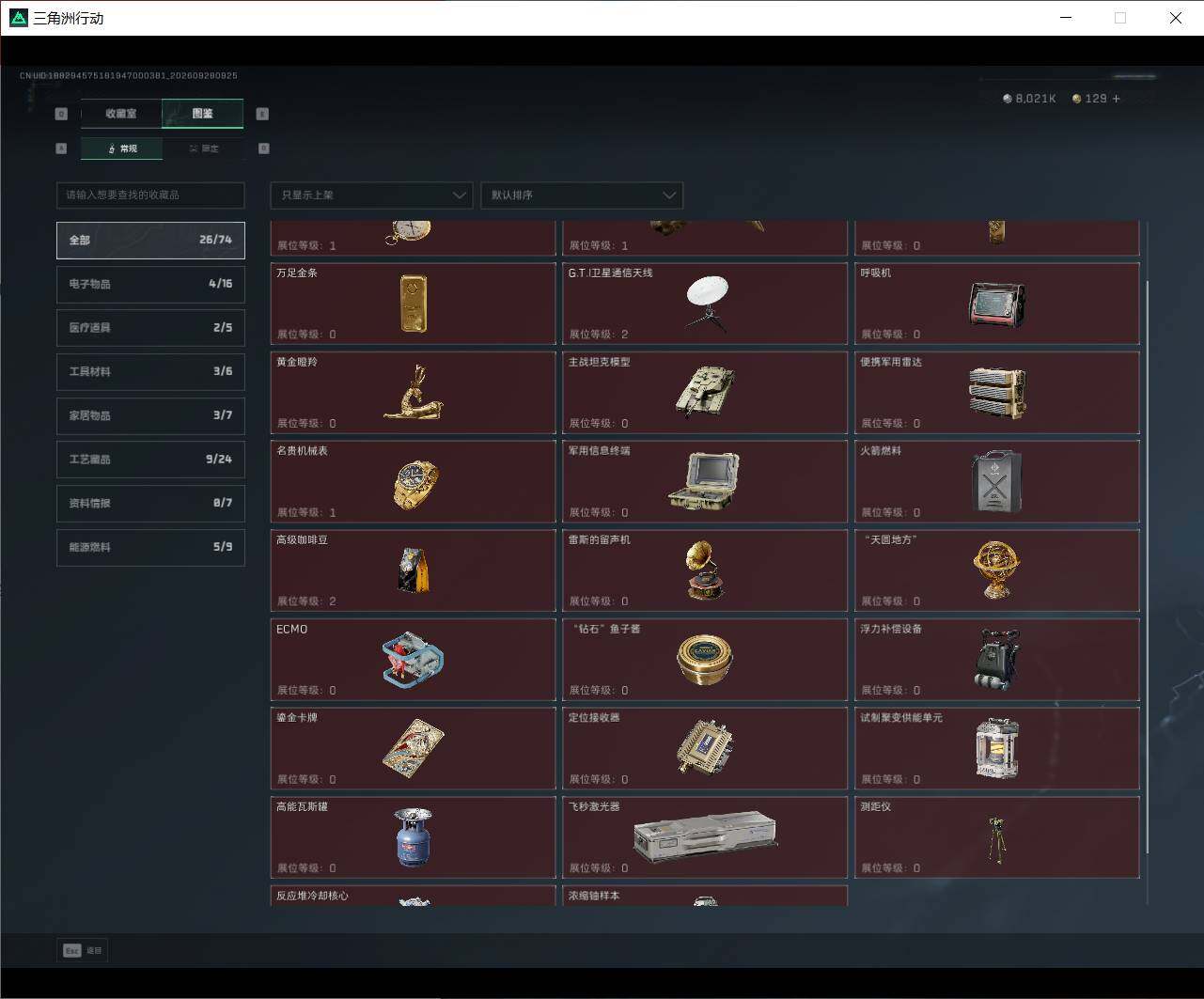Open the 飞秒激光器 laser device card
Image resolution: width=1204 pixels, height=999 pixels.
pyautogui.click(x=705, y=837)
